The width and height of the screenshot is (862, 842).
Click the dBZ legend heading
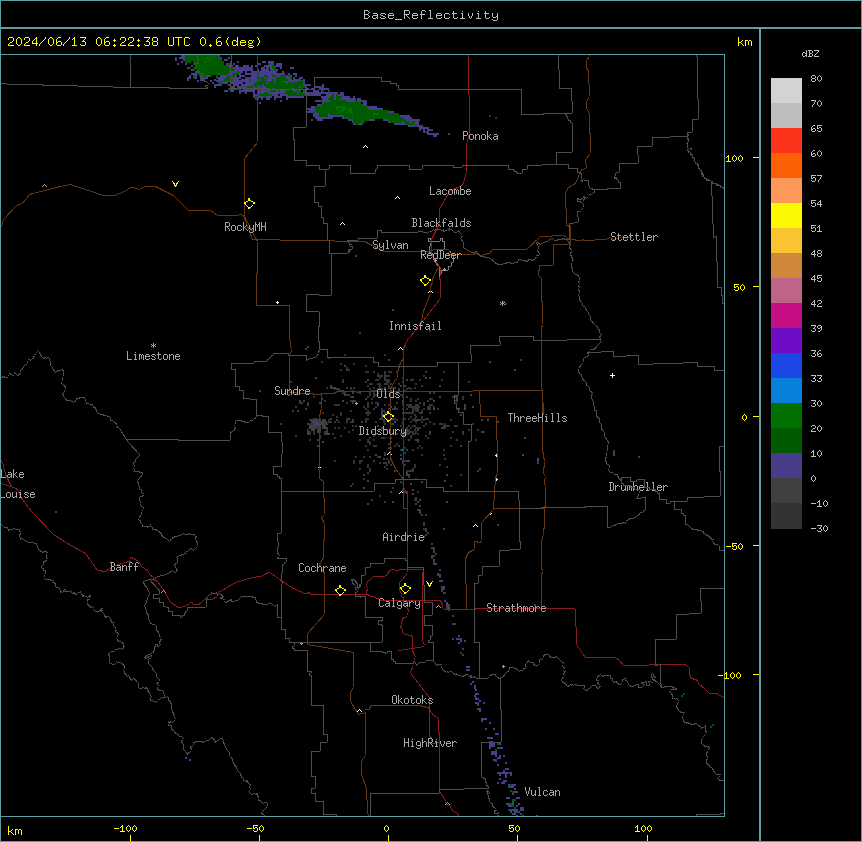coord(810,53)
